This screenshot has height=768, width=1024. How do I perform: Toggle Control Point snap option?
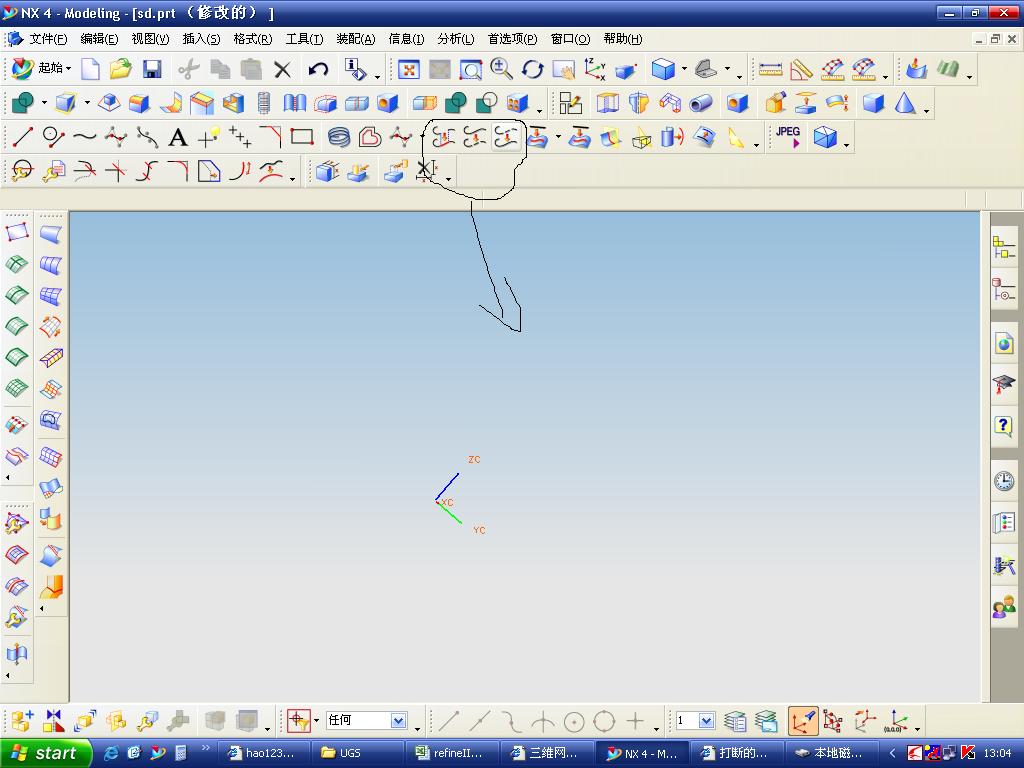pyautogui.click(x=511, y=722)
